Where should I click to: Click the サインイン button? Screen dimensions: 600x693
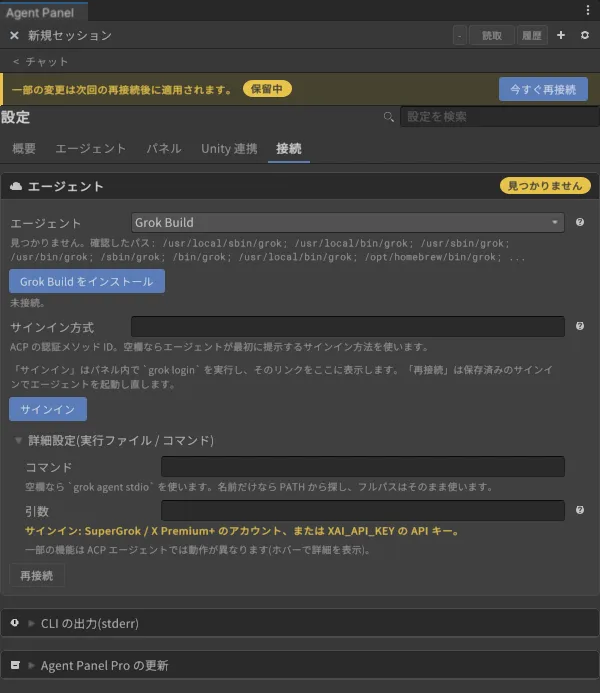tap(48, 409)
